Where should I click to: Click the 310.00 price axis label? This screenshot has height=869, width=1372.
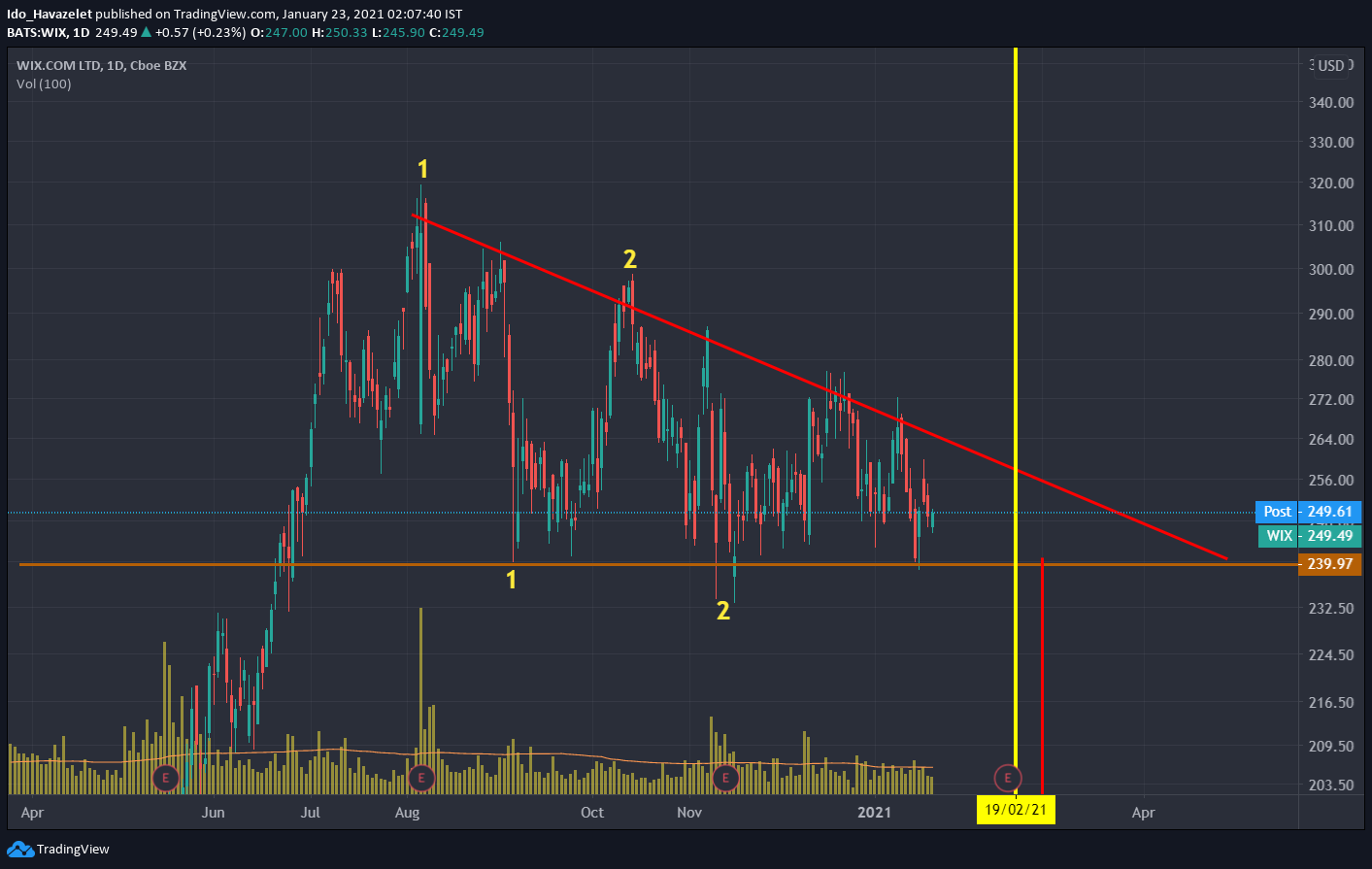1331,225
